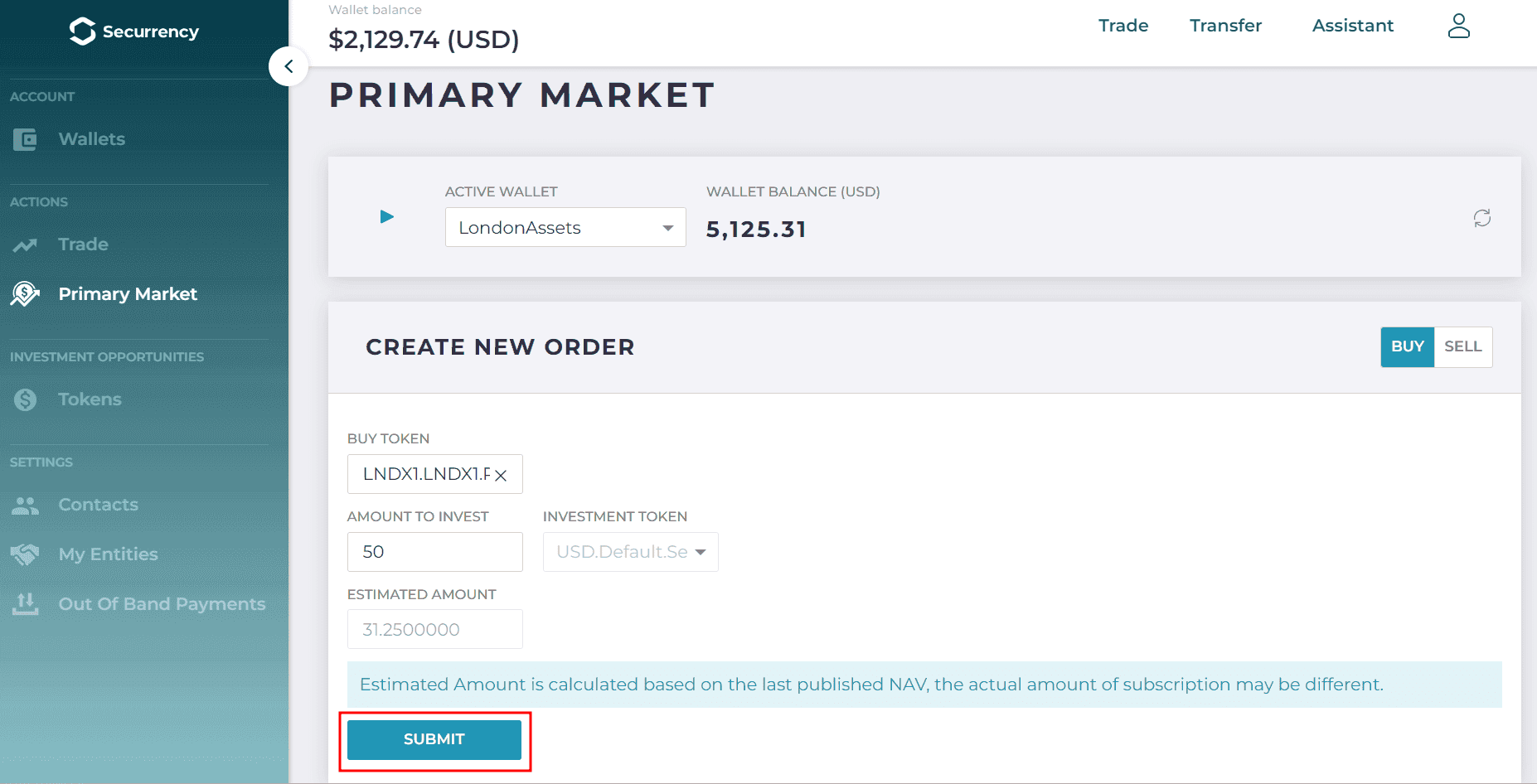Collapse the sidebar with the chevron button
Screen dimensions: 1537x784
coord(288,66)
